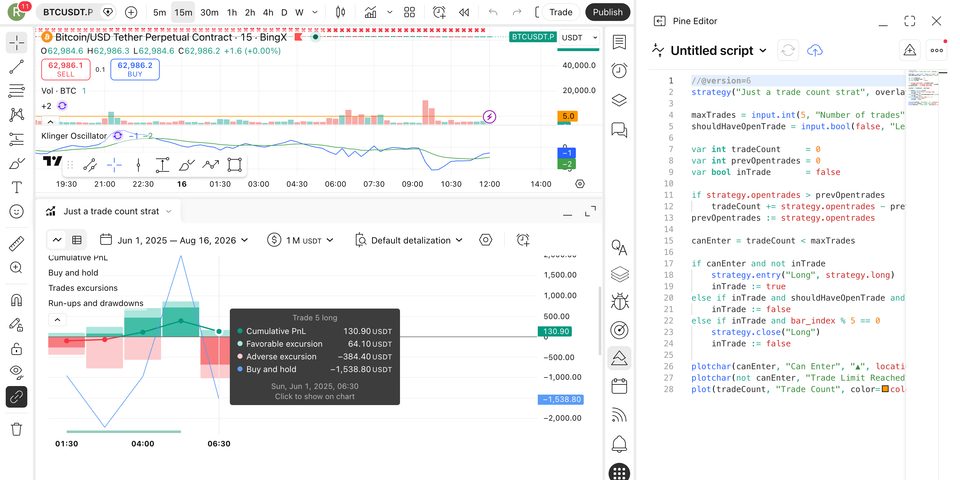Open the USDT currency dropdown on price scale
This screenshot has height=480, width=960.
[579, 37]
